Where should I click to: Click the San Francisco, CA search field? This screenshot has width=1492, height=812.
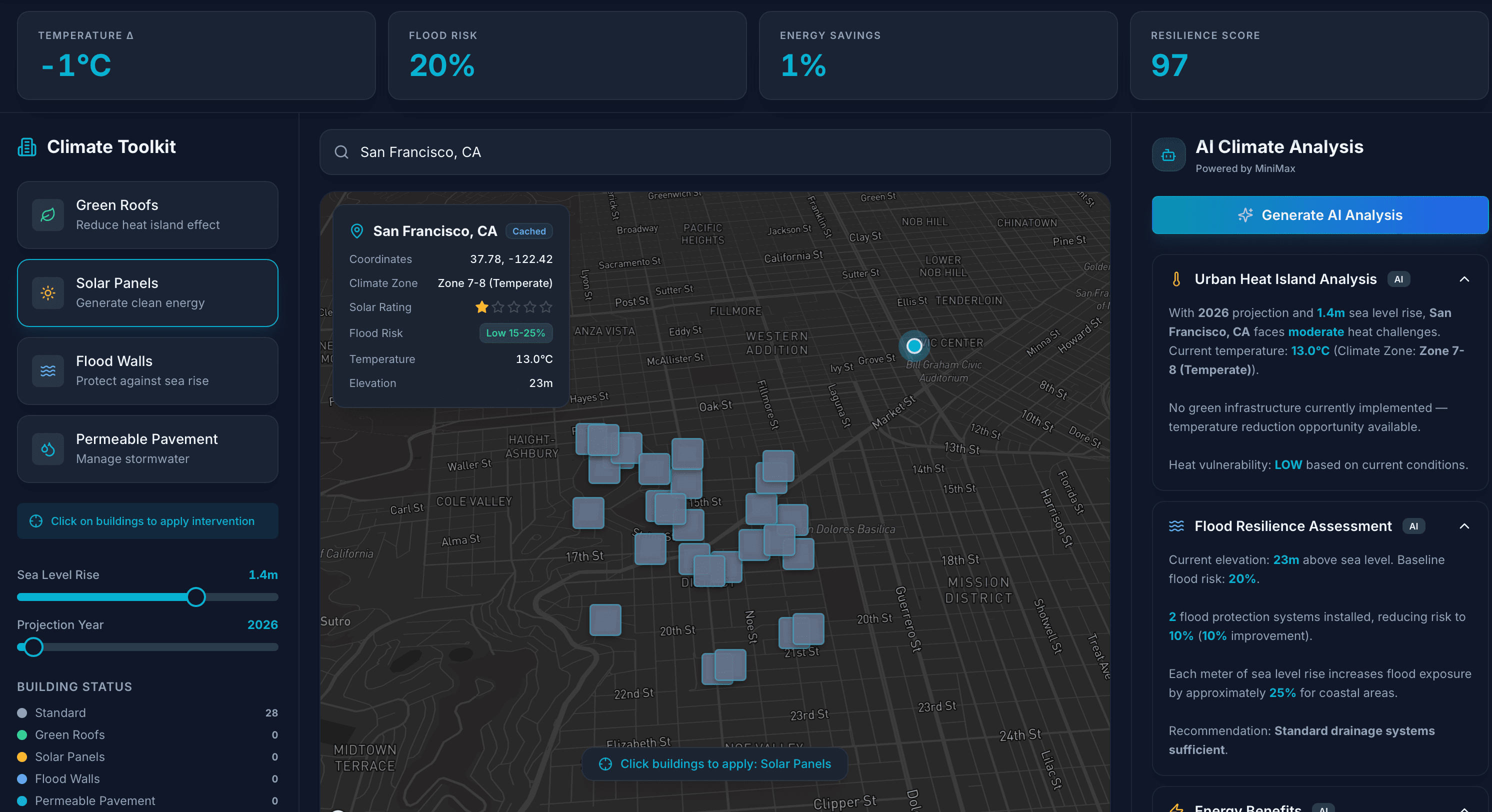714,152
